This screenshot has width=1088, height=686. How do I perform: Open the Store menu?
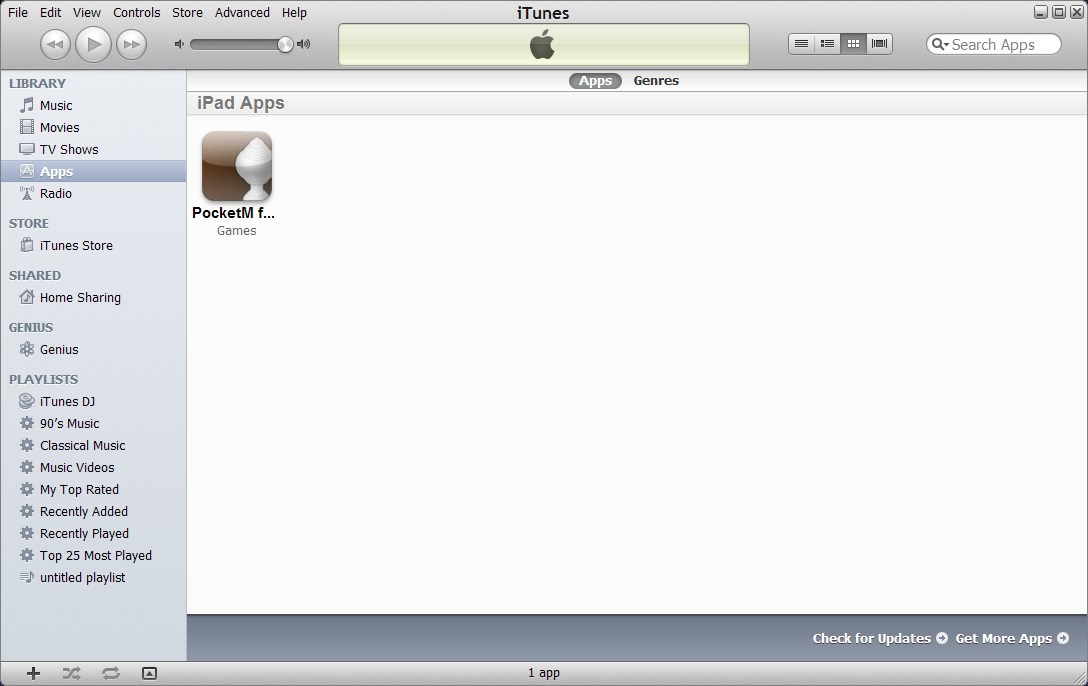187,12
